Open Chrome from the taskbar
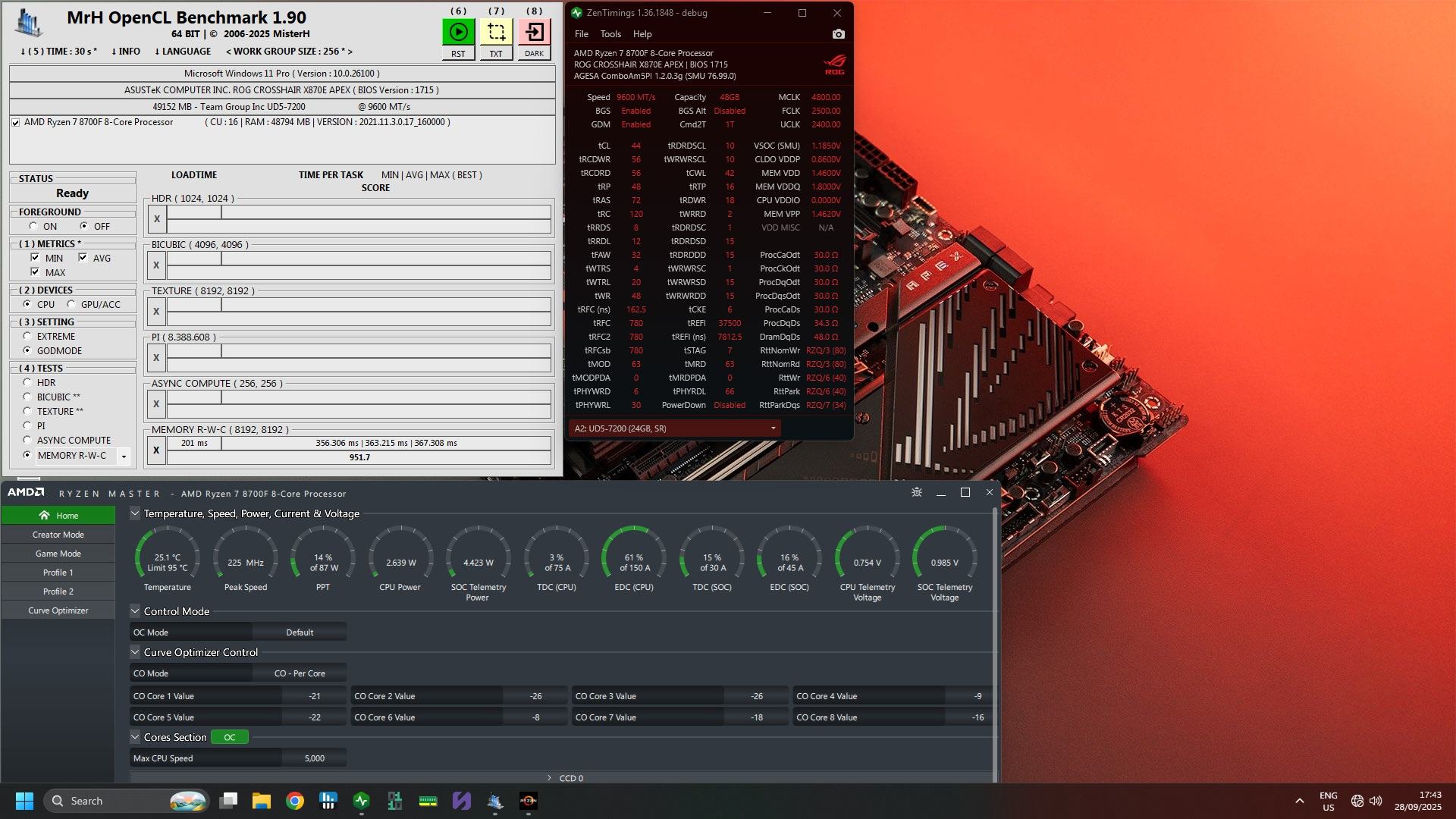The height and width of the screenshot is (819, 1456). pyautogui.click(x=295, y=801)
